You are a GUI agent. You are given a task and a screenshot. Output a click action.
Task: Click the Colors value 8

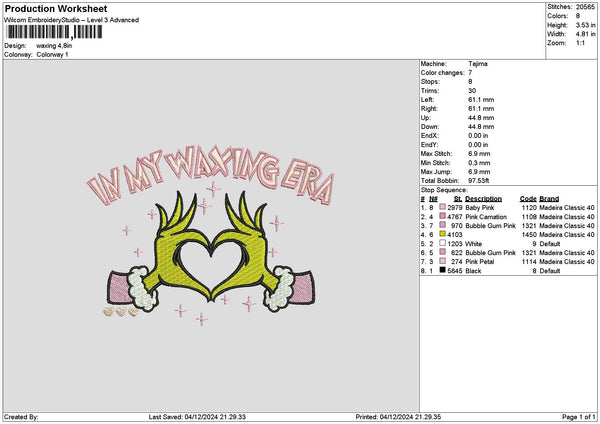point(578,16)
